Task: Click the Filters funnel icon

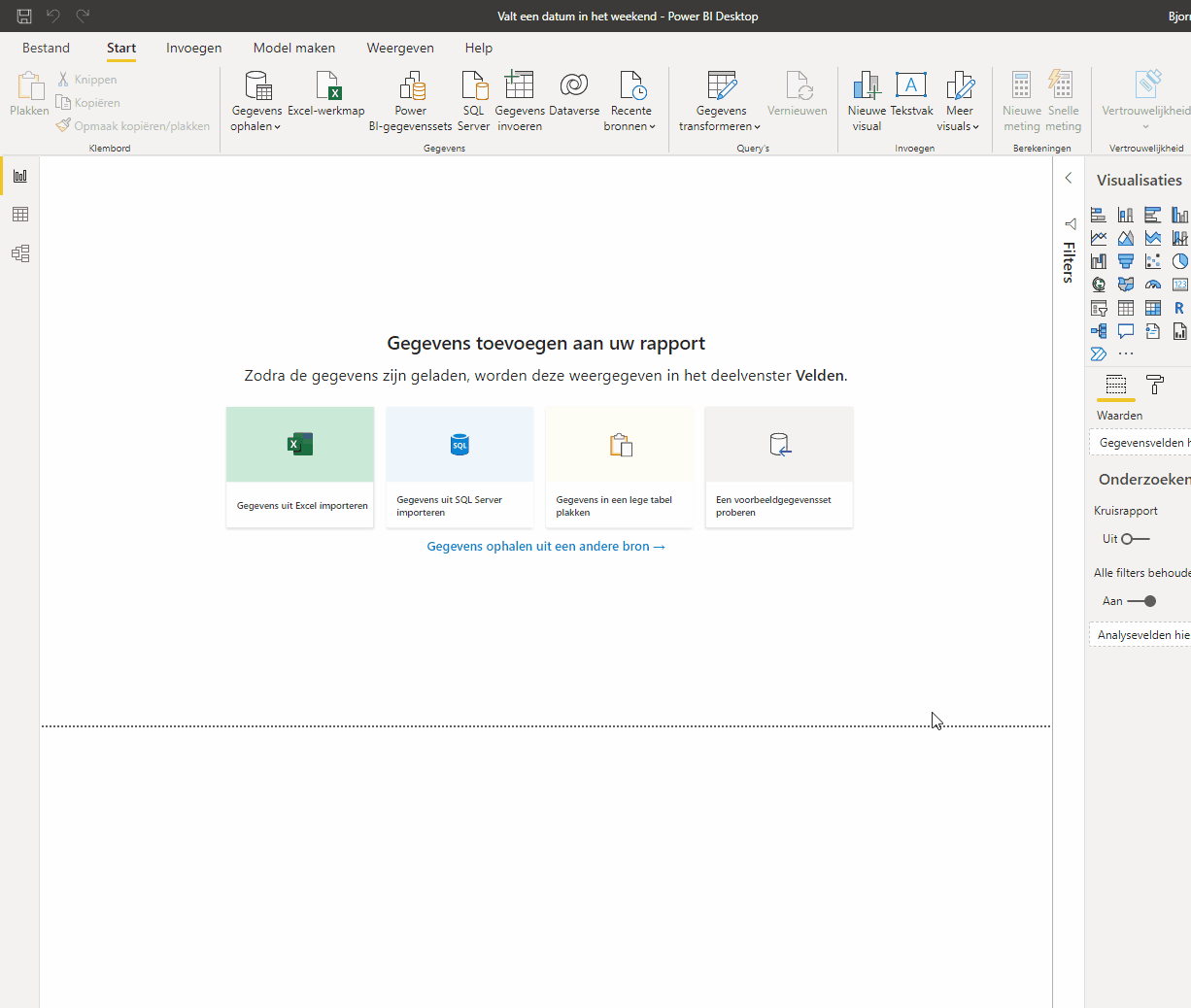Action: (1070, 224)
